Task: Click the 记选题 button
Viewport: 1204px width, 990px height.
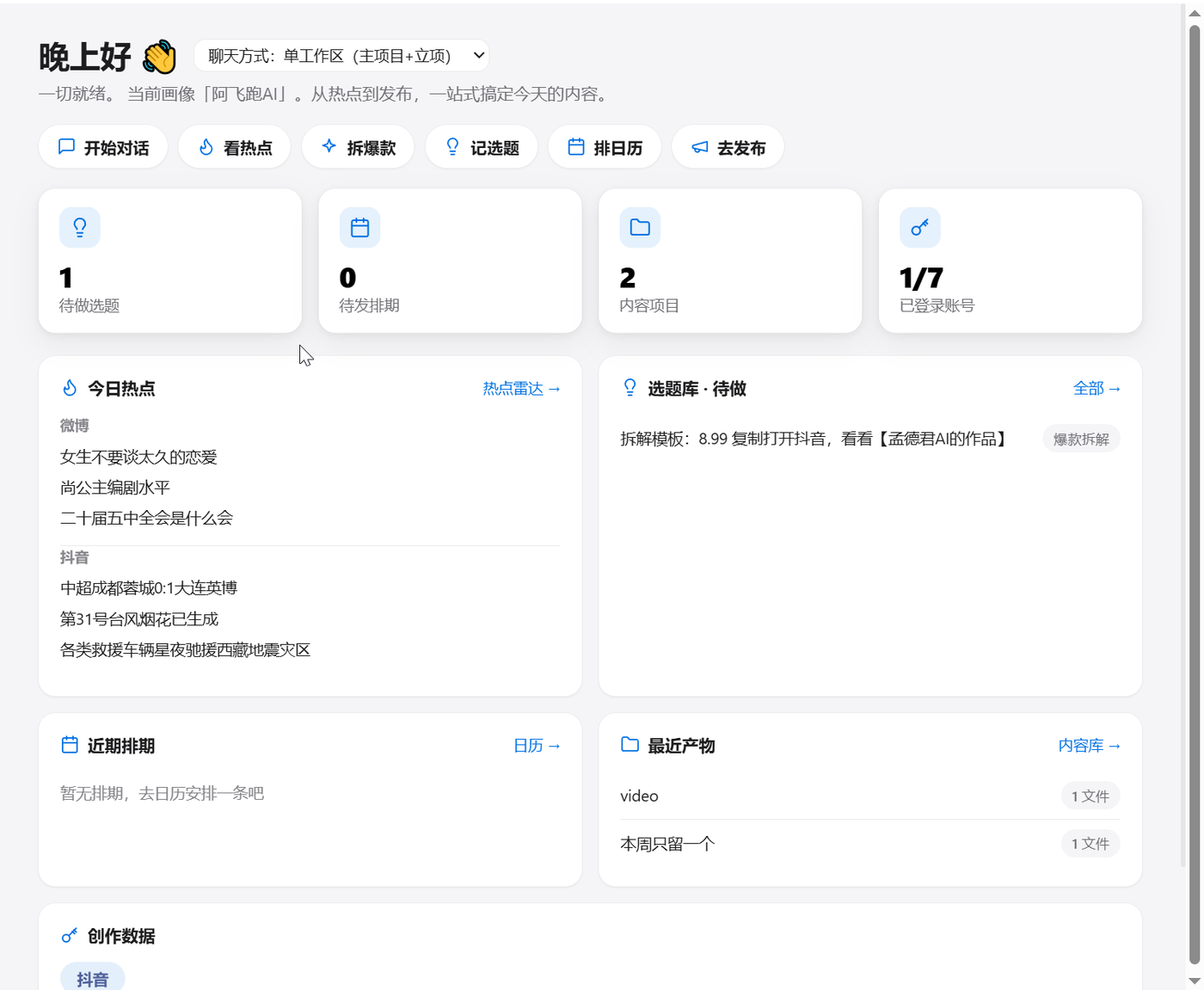Action: pyautogui.click(x=482, y=147)
